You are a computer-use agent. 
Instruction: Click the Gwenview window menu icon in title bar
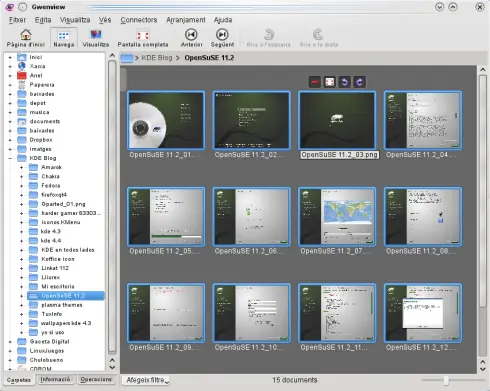tap(10, 7)
